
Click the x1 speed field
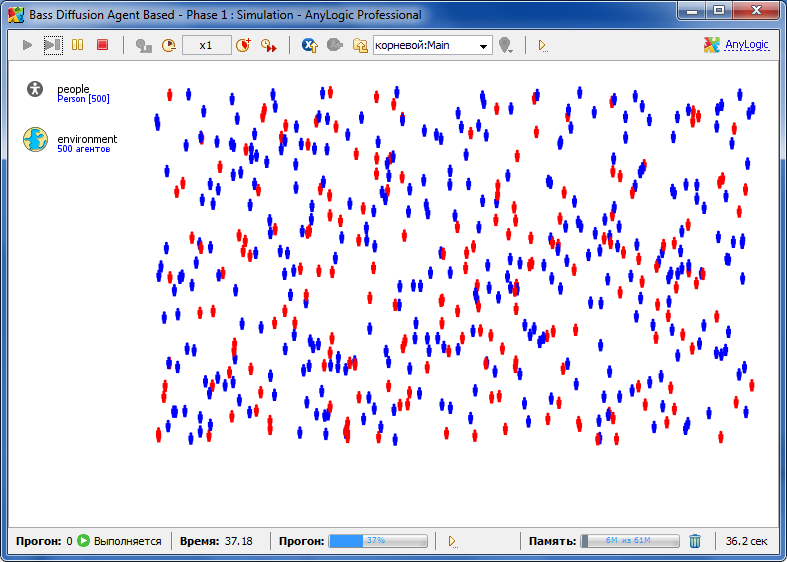[x=206, y=45]
